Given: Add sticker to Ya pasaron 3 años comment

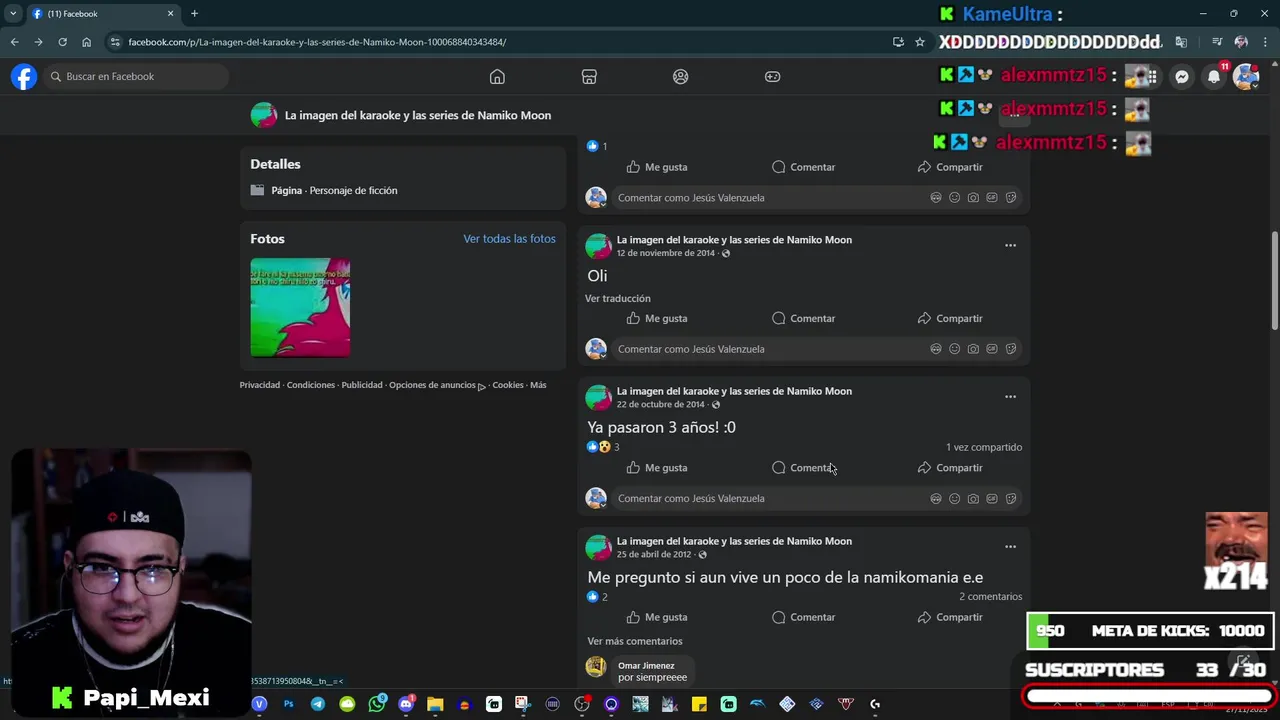Looking at the screenshot, I should click(x=1011, y=498).
